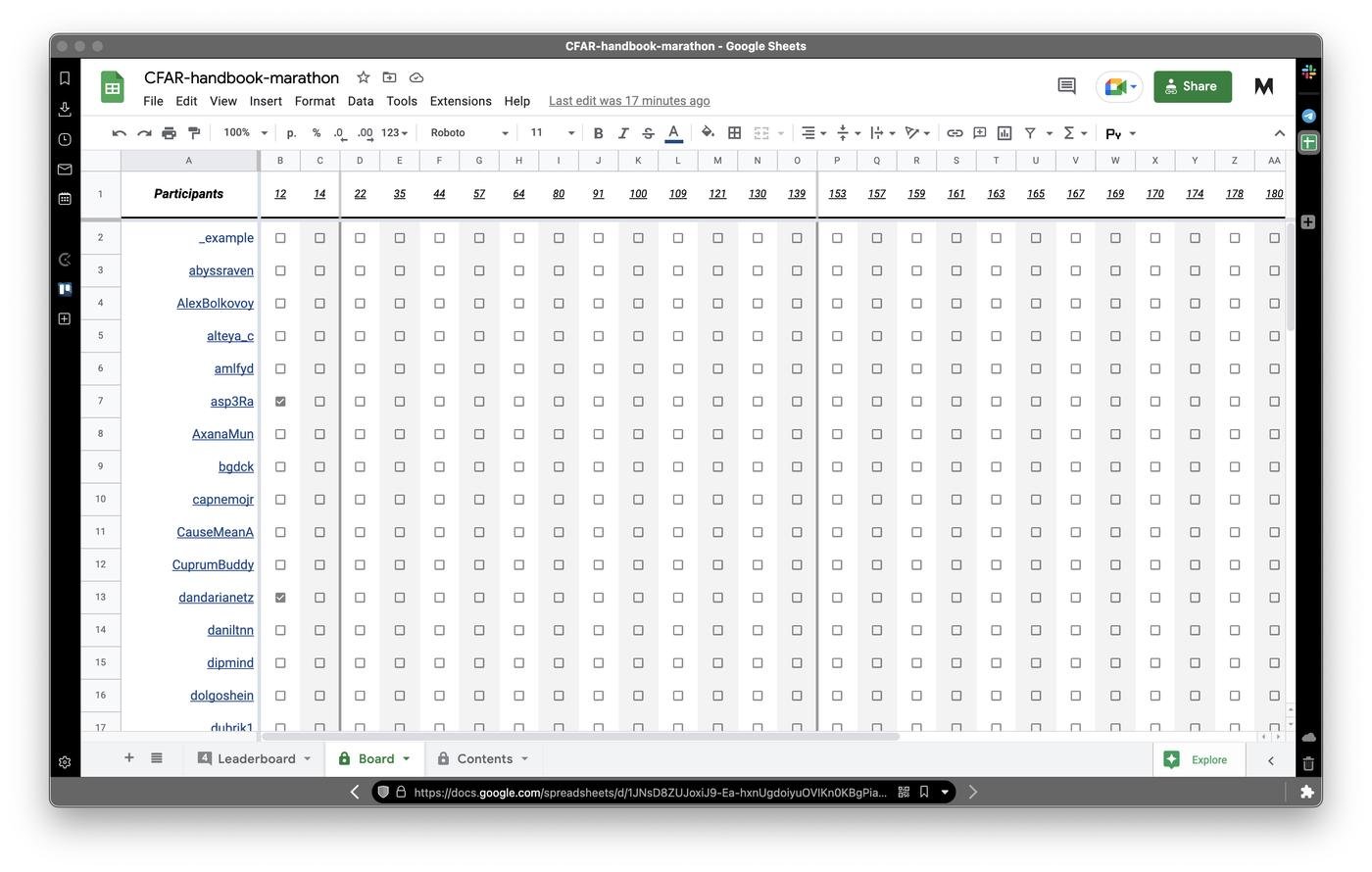This screenshot has width=1372, height=872.
Task: Open the text color picker
Action: tap(673, 133)
